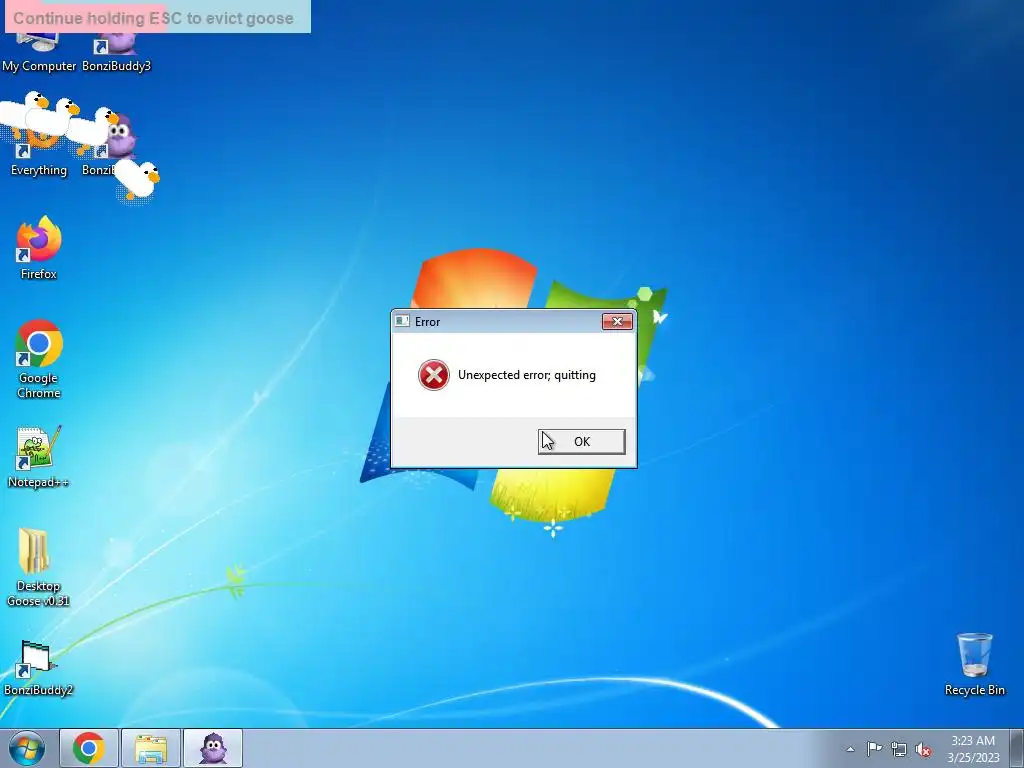Click the muted volume tray icon

(923, 750)
